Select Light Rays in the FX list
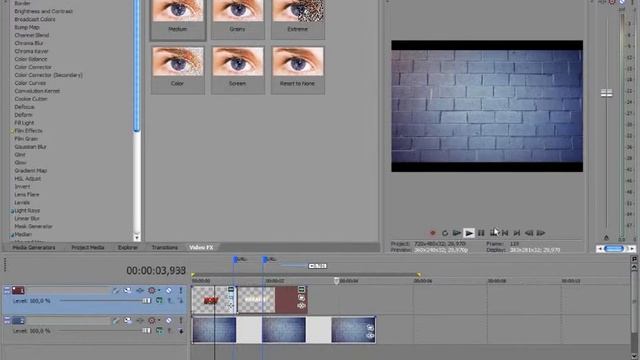This screenshot has height=360, width=640. coord(27,211)
